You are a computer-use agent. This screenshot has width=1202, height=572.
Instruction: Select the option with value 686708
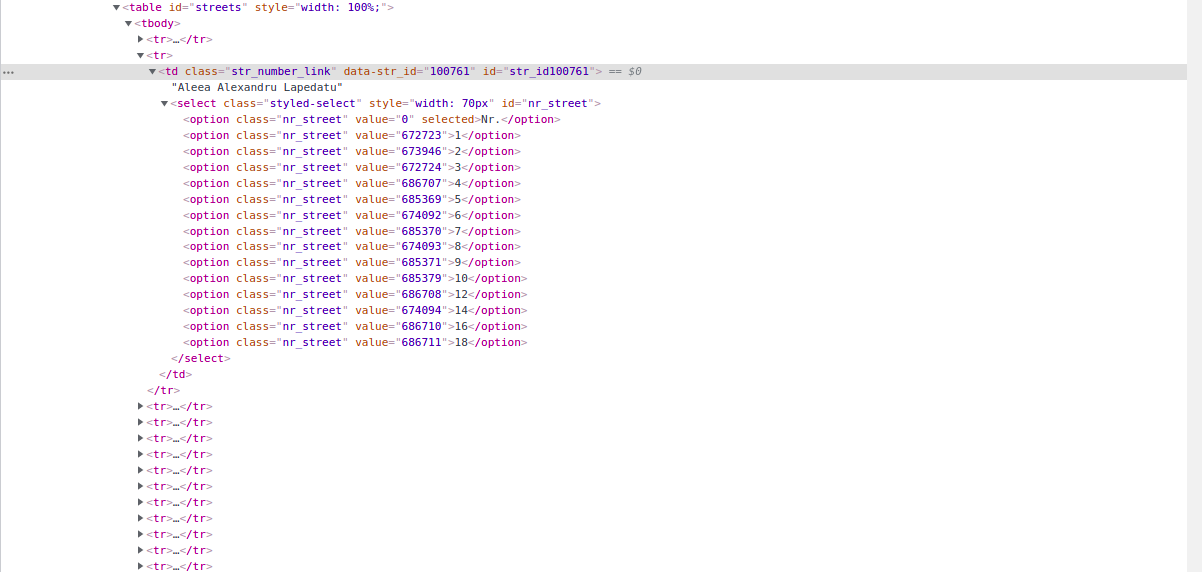pyautogui.click(x=355, y=294)
